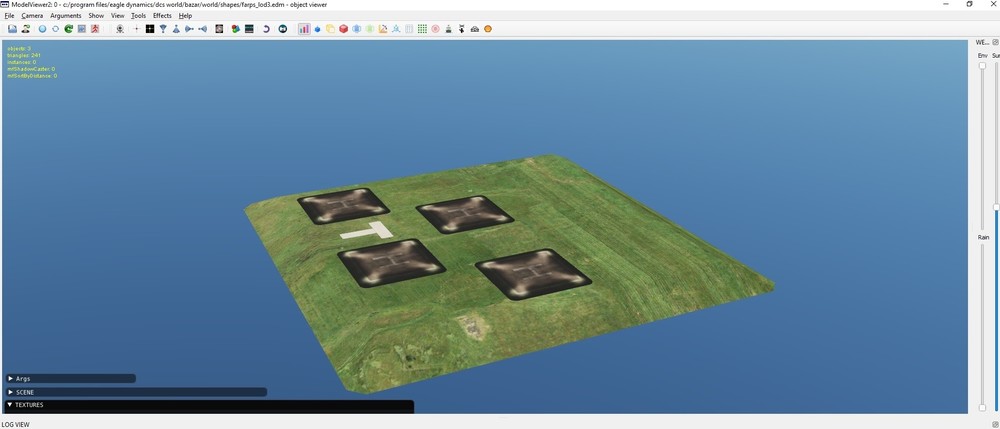1000x429 pixels.
Task: Click the dark teal round camera icon
Action: pyautogui.click(x=283, y=29)
